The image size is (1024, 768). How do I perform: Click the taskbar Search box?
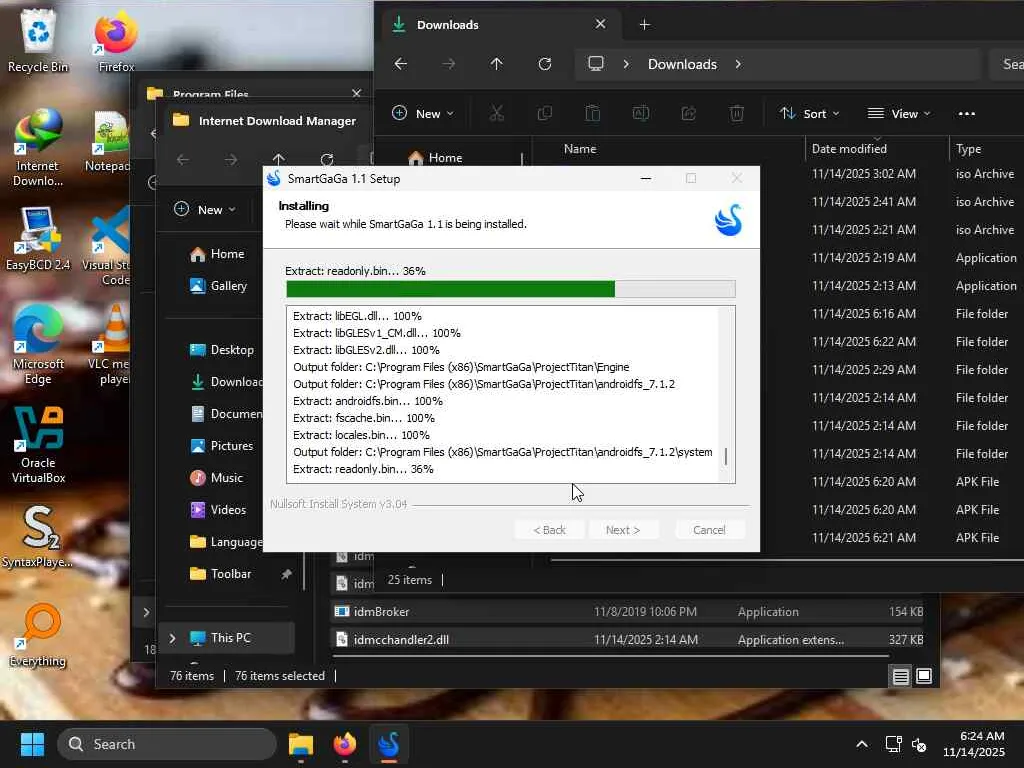click(x=167, y=744)
